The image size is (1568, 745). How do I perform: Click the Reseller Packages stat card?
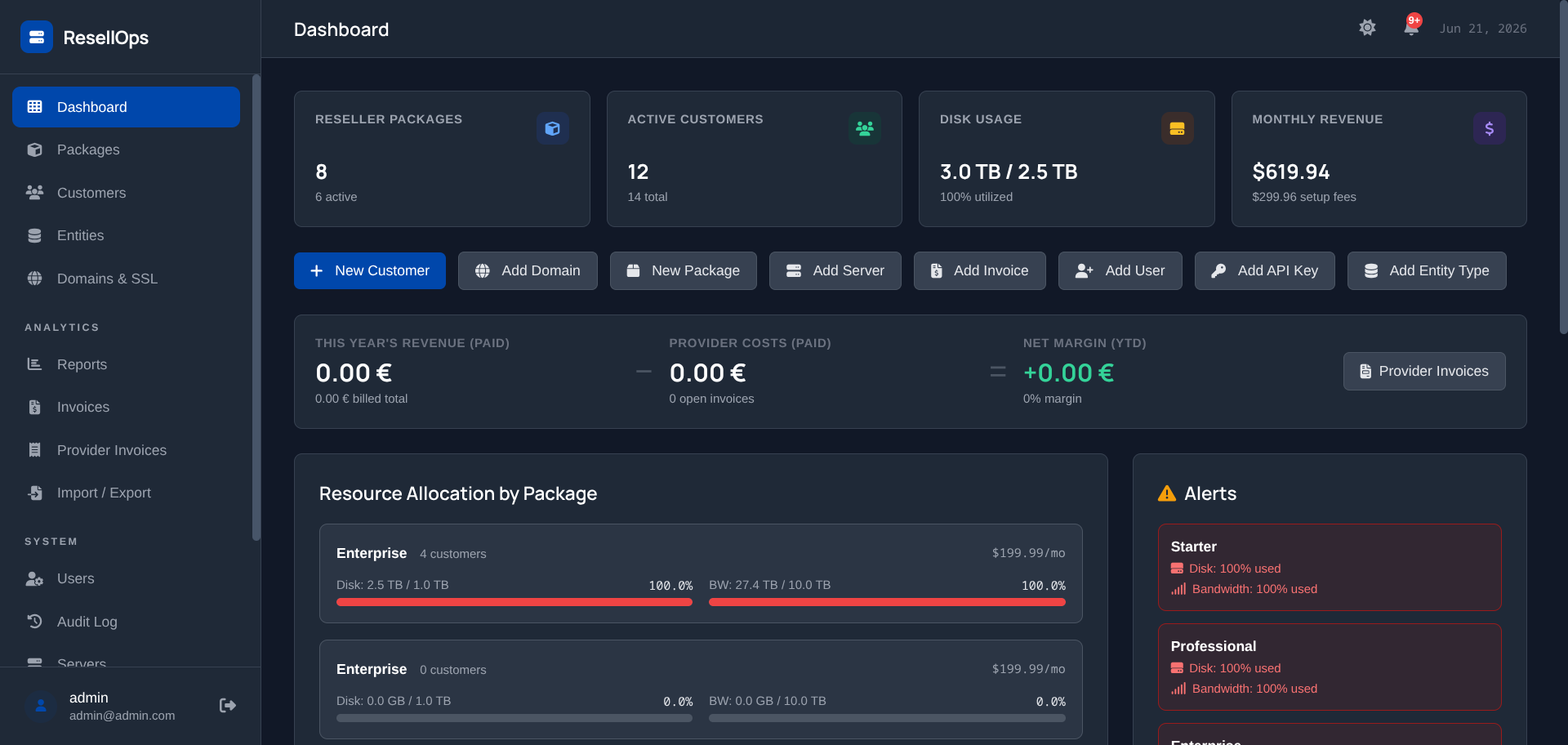[442, 158]
